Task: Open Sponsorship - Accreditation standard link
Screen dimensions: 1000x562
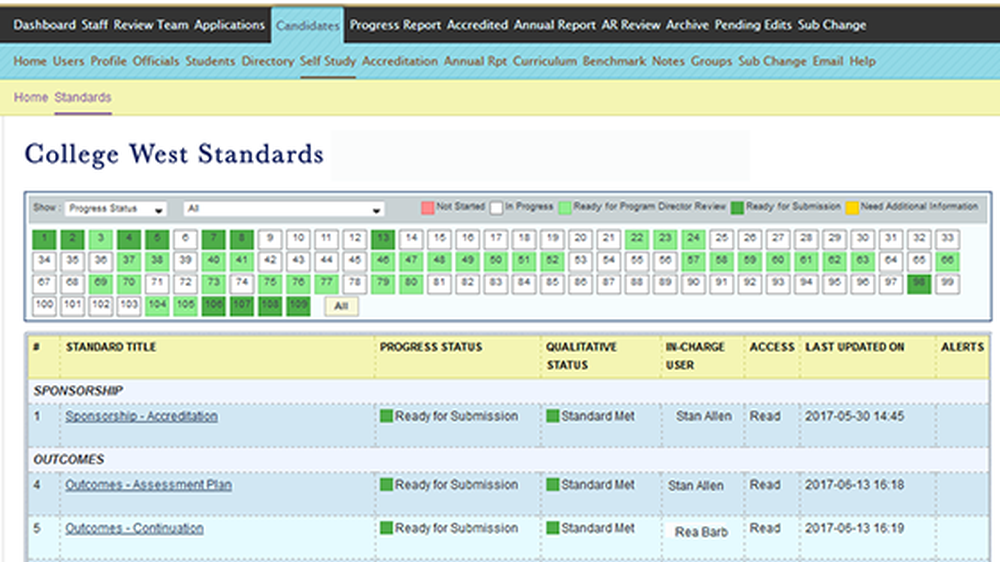Action: 141,416
